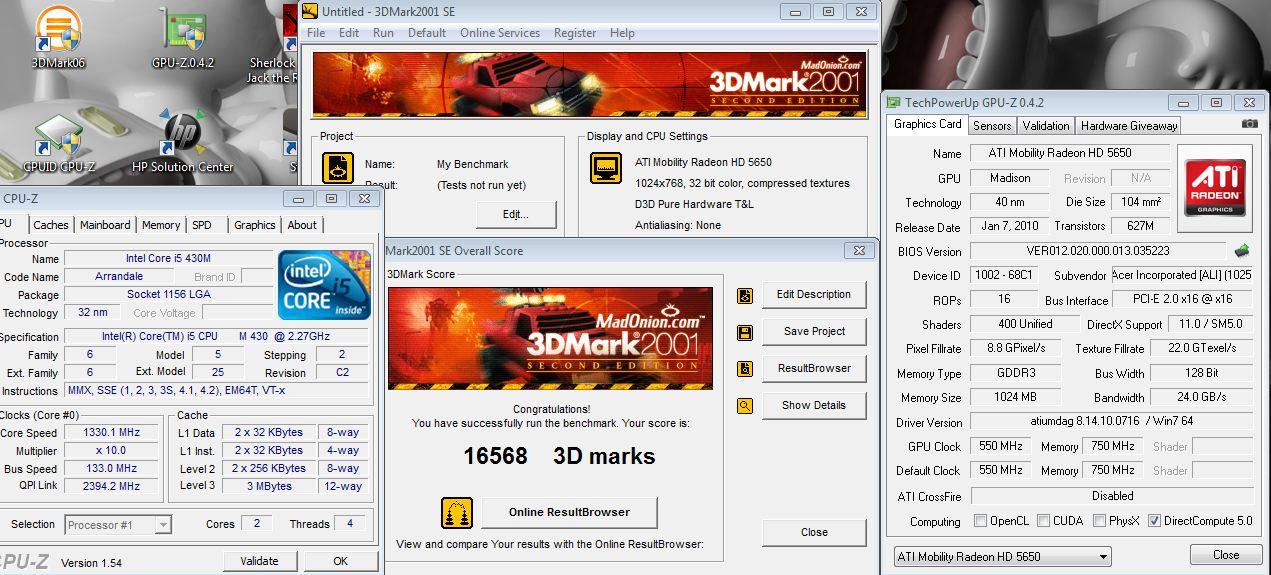Enable the OpenCL checkbox in GPU-Z

pyautogui.click(x=981, y=521)
